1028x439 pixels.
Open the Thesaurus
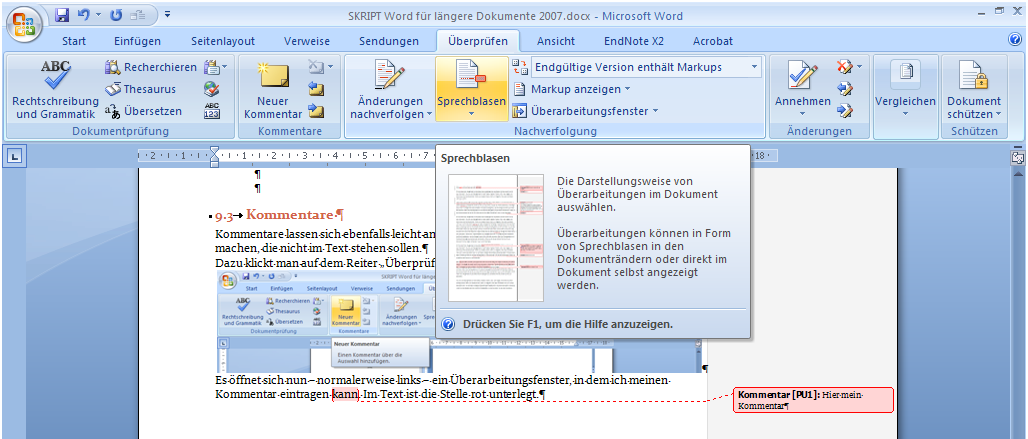tap(141, 89)
